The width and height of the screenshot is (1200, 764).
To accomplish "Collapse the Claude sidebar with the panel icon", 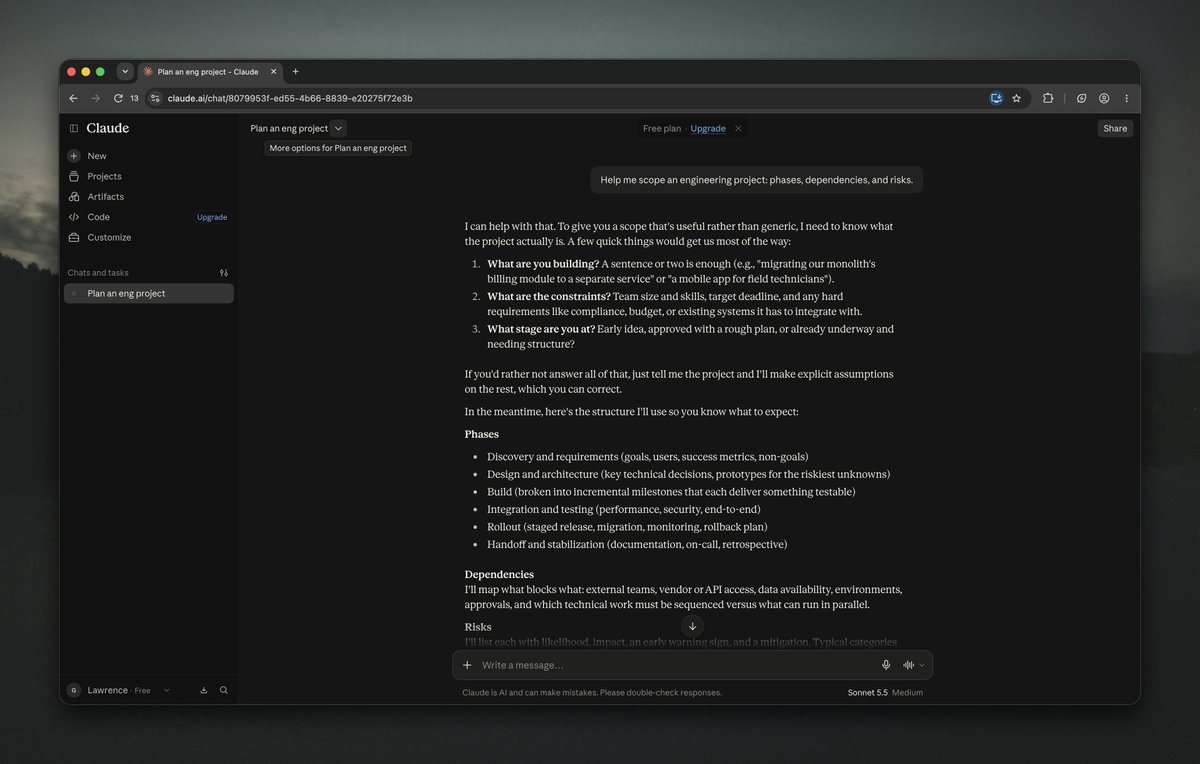I will click(74, 128).
